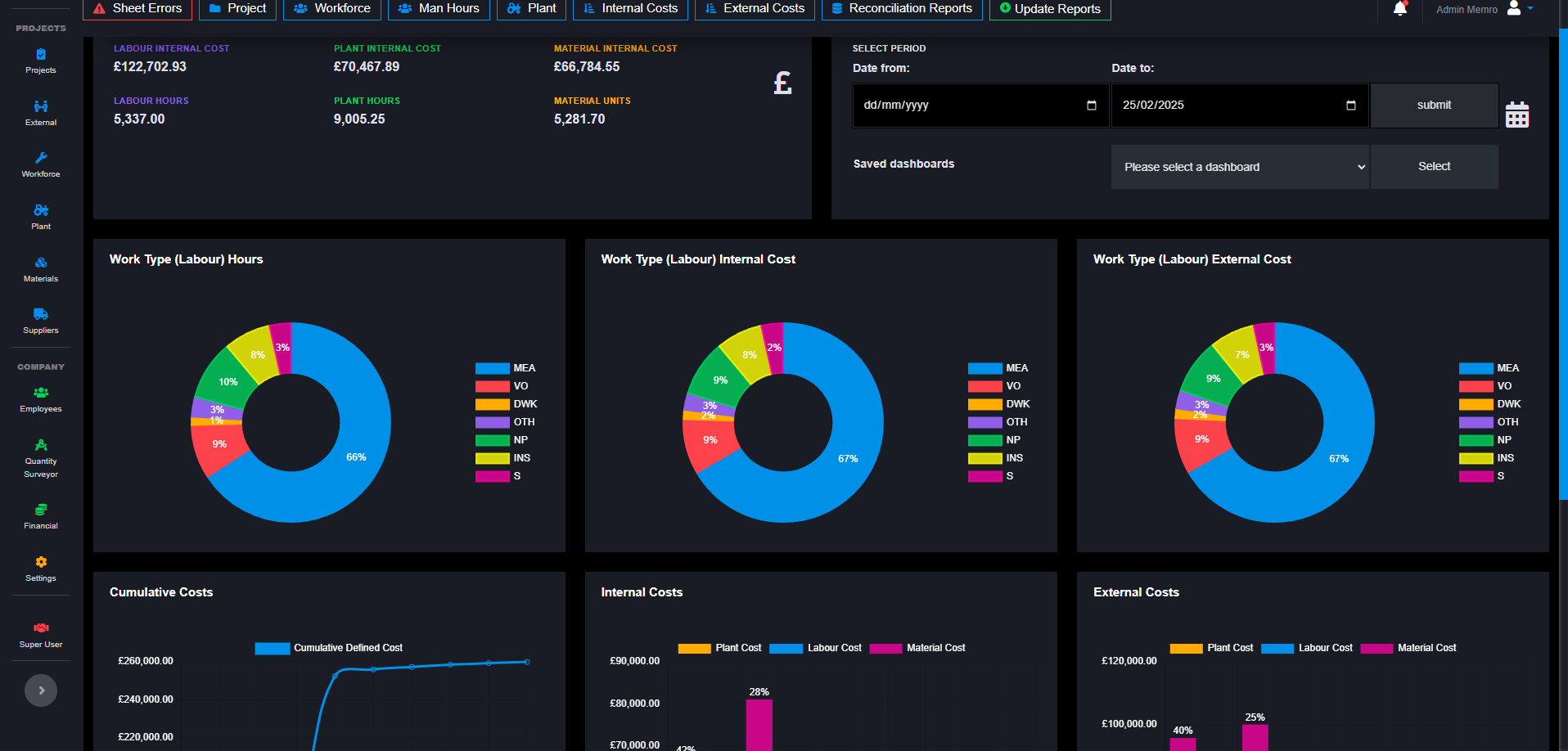Click 66% MEA slice in Labour Hours donut
Image resolution: width=1568 pixels, height=751 pixels.
[356, 456]
